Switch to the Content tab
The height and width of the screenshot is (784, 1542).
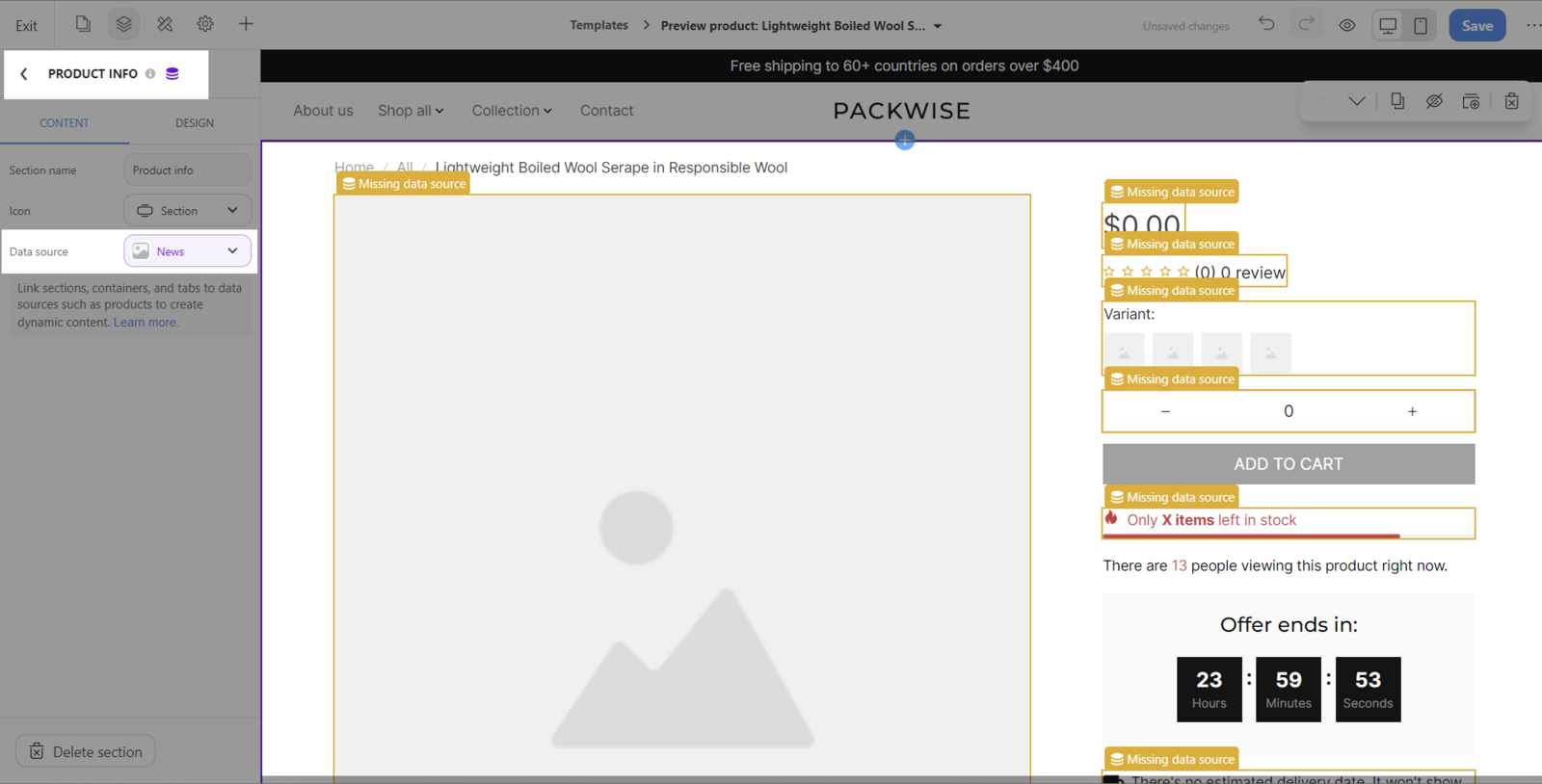click(64, 123)
